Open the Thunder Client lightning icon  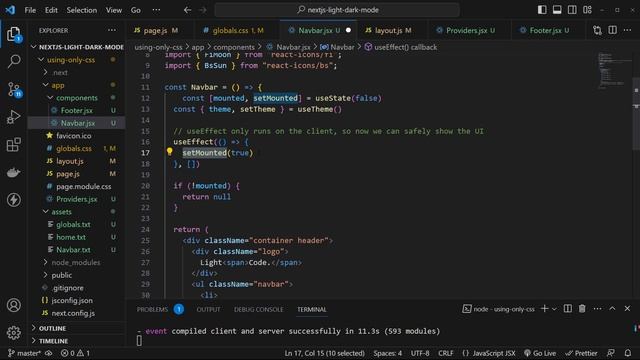14,200
